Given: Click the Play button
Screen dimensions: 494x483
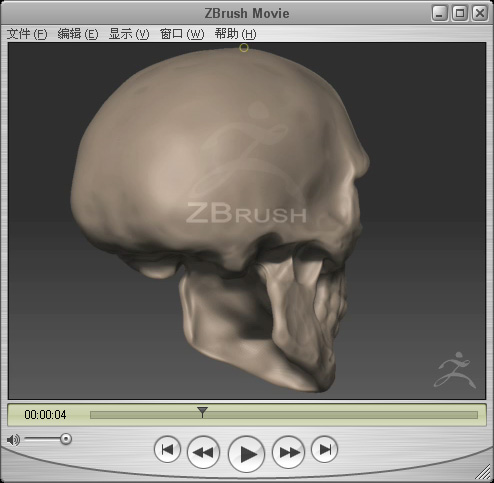Looking at the screenshot, I should (246, 454).
